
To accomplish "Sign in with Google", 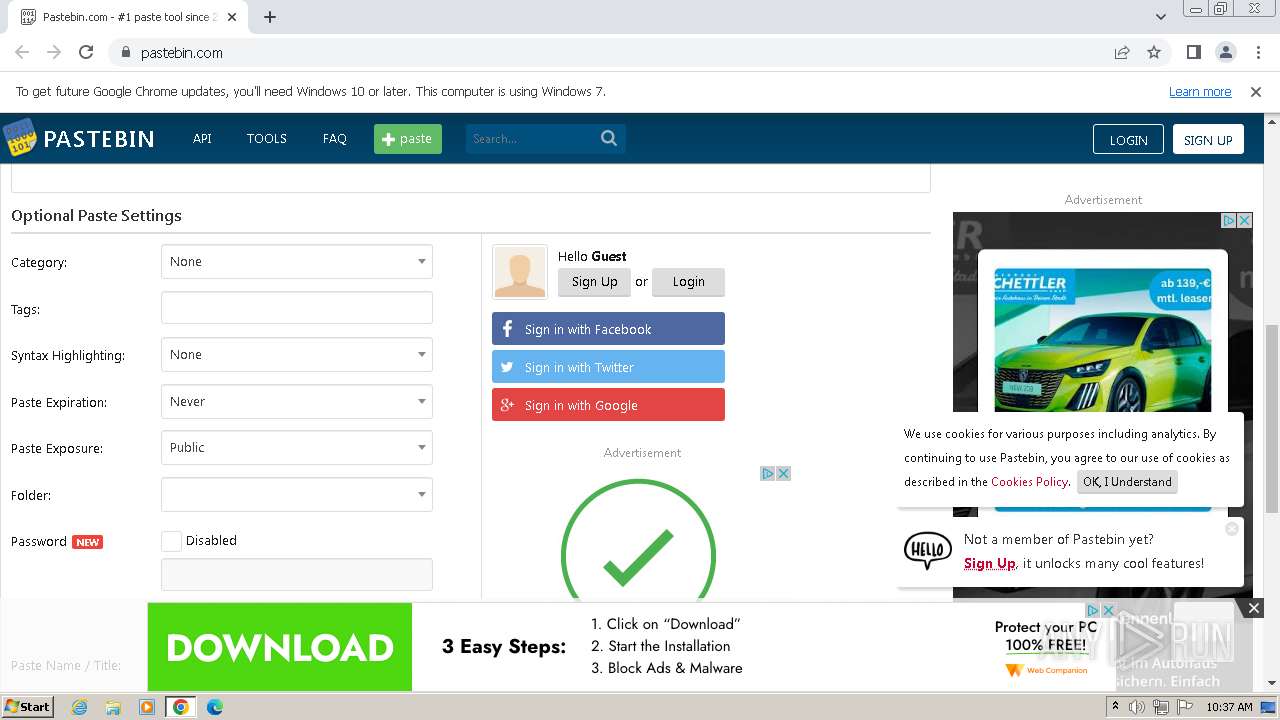I will click(x=608, y=405).
